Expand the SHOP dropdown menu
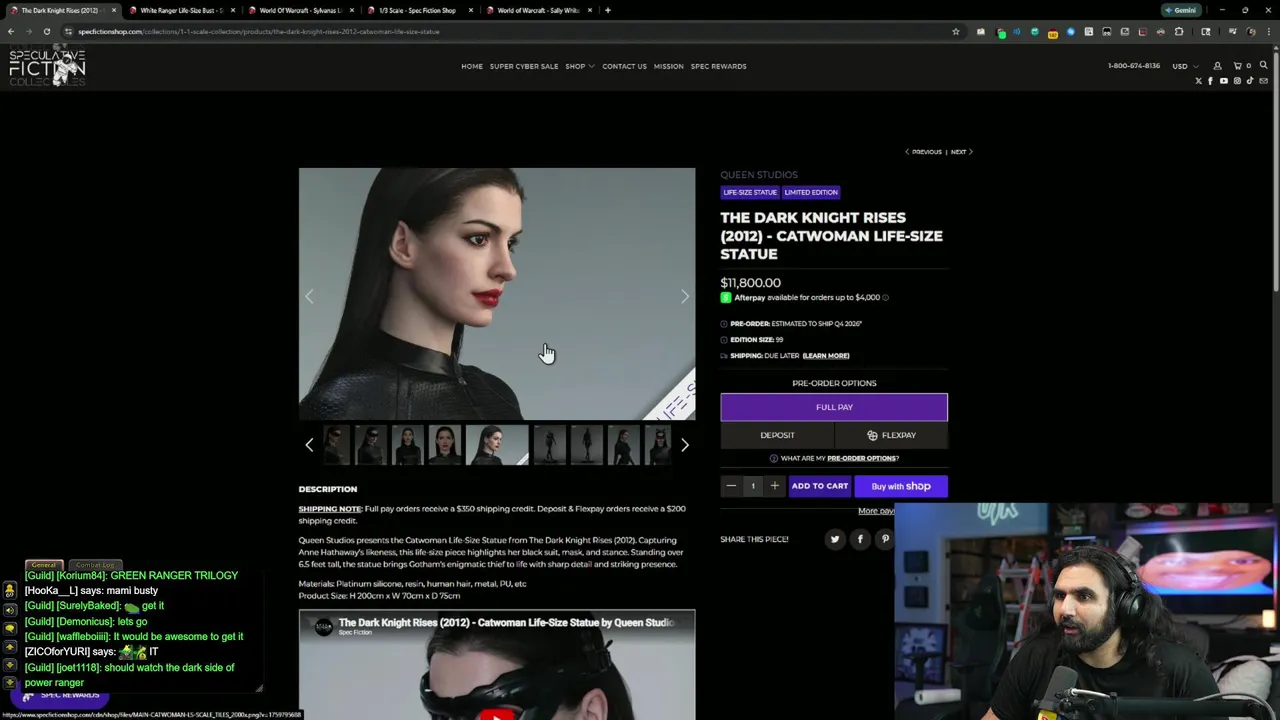 579,66
